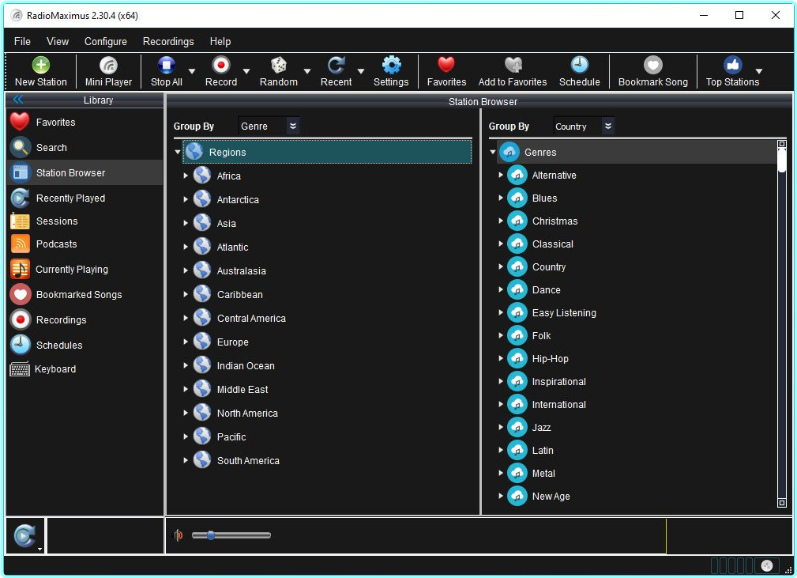Select the Antarctica tree item
Screen dimensions: 797x578
237,199
